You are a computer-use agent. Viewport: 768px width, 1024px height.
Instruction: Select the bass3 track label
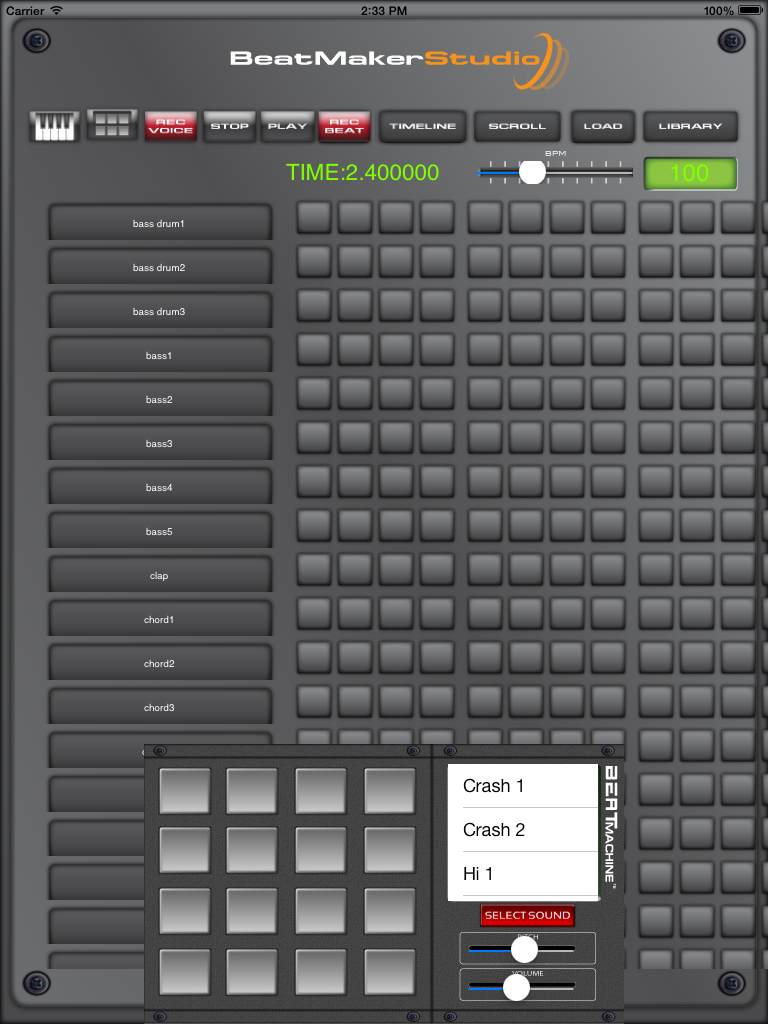pyautogui.click(x=159, y=443)
